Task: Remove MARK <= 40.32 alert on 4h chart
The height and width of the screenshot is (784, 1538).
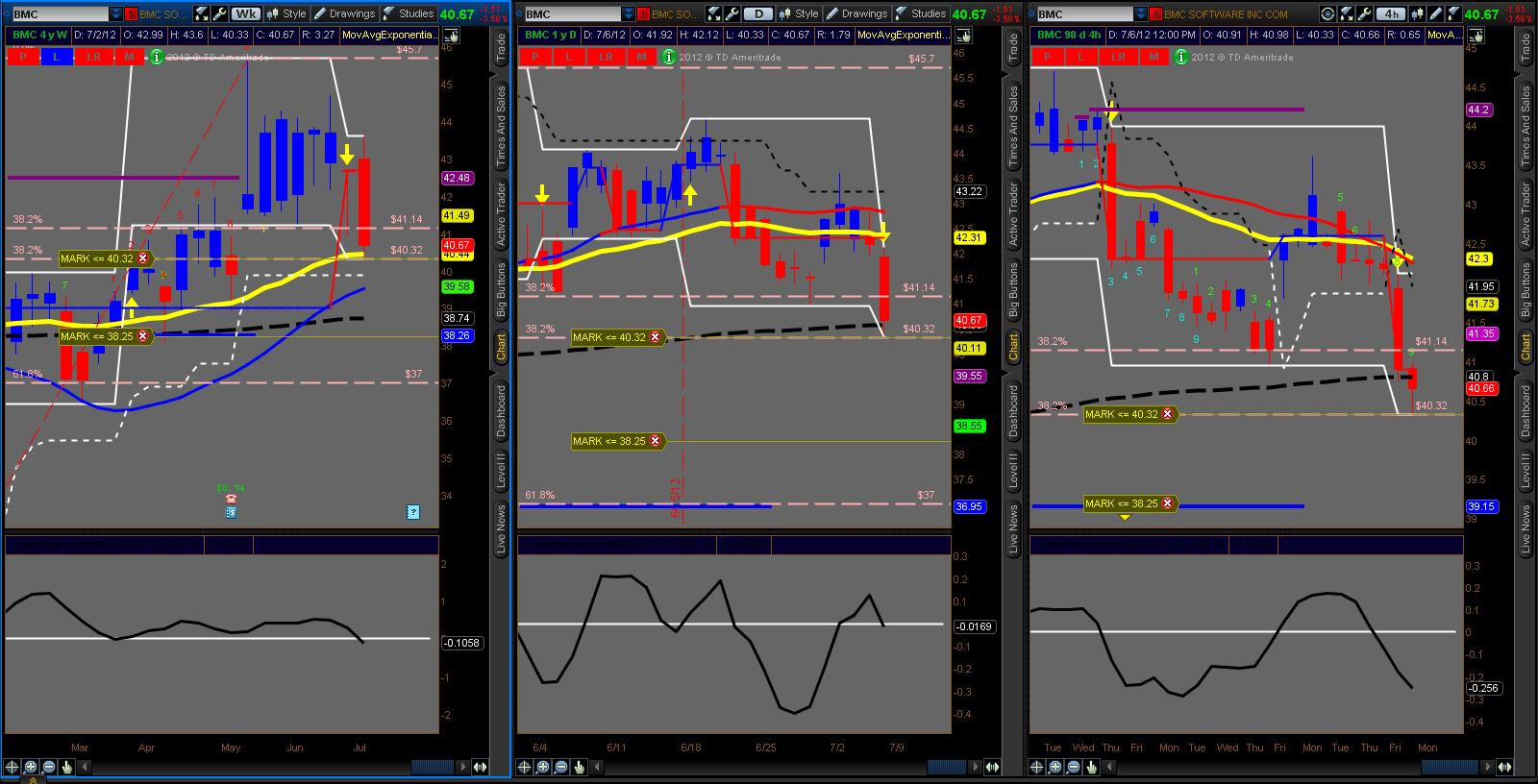Action: (x=1168, y=414)
